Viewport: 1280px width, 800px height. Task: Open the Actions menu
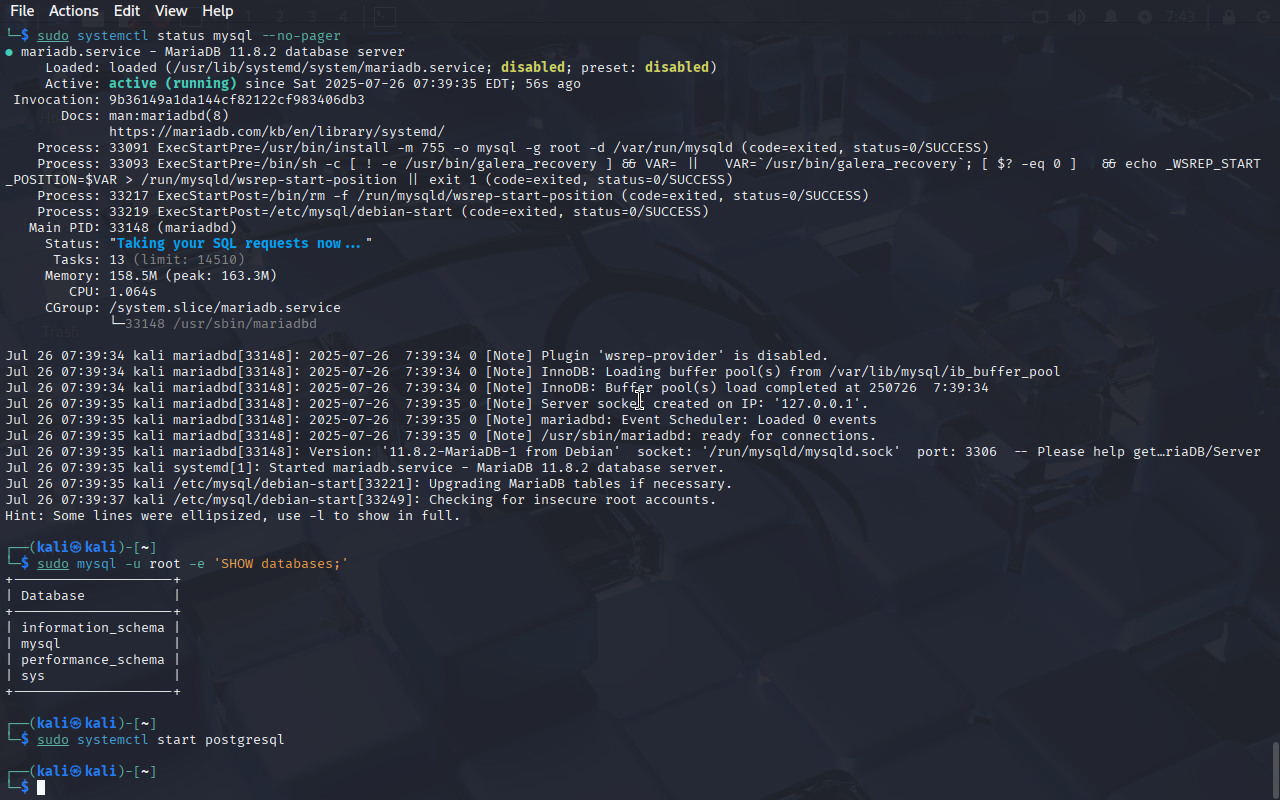click(74, 11)
